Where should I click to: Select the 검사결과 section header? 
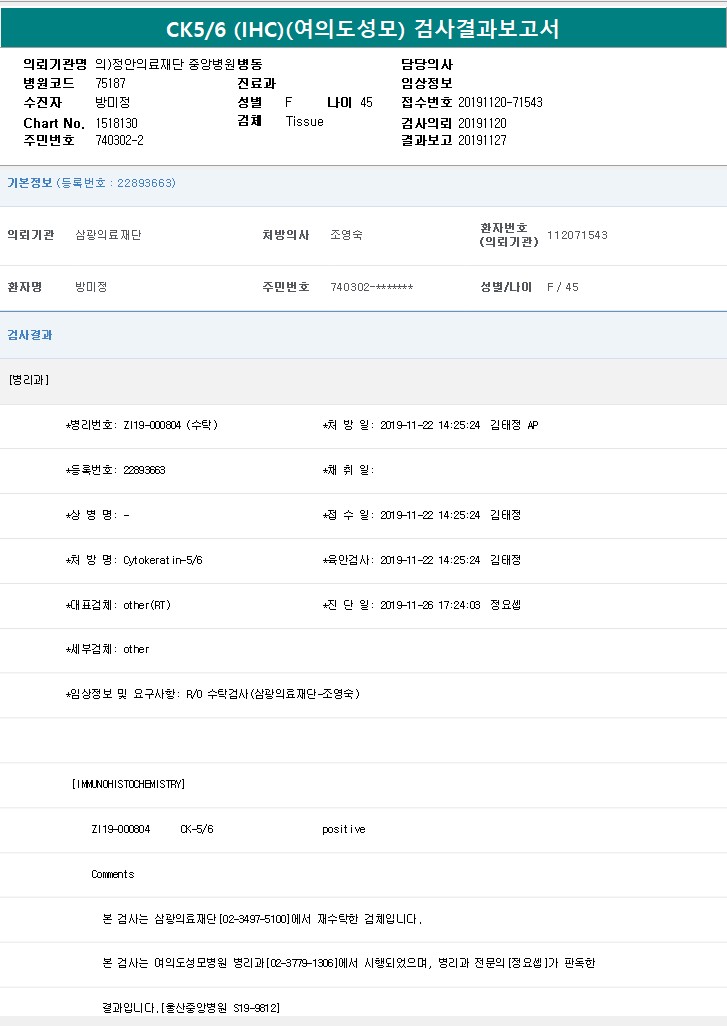tap(30, 335)
